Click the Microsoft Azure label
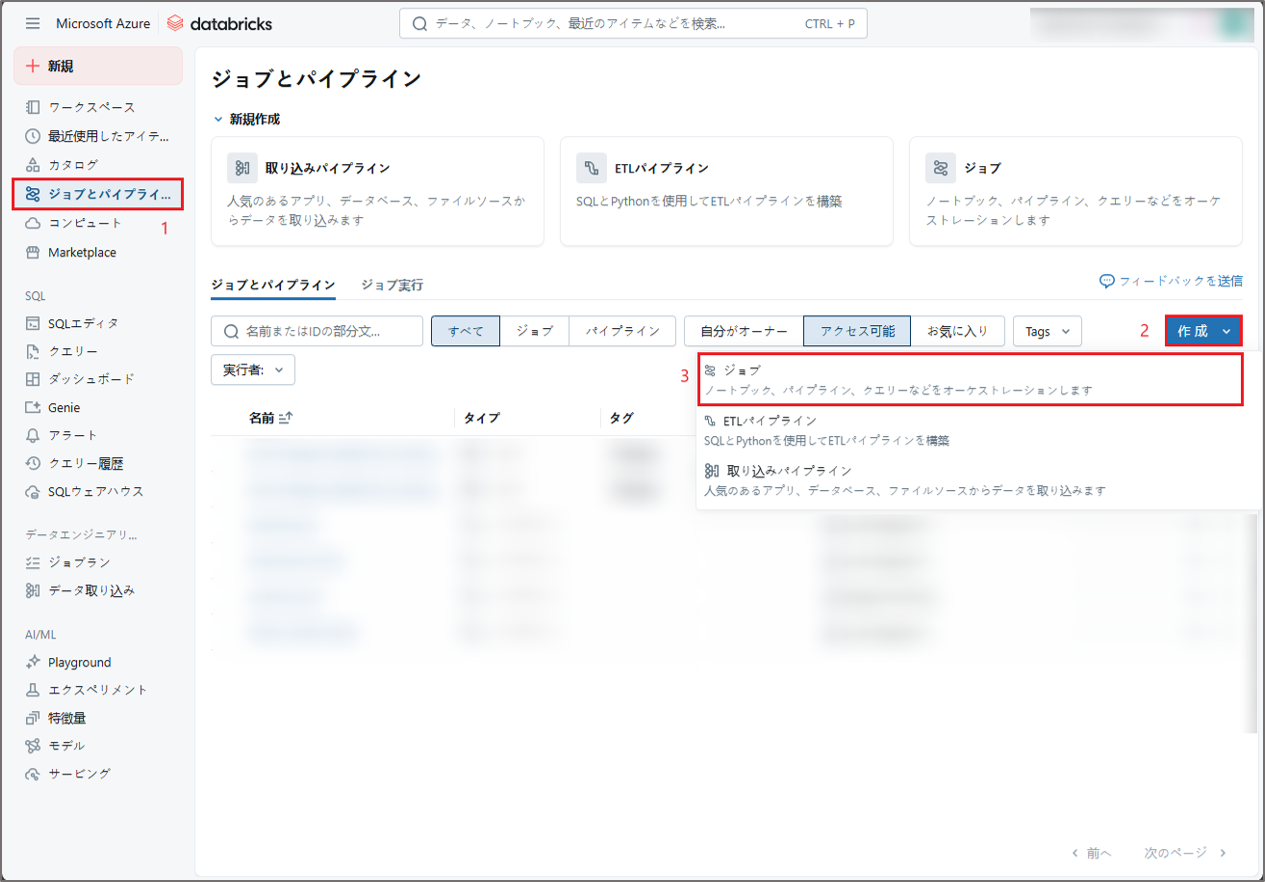The width and height of the screenshot is (1265, 882). click(x=103, y=23)
